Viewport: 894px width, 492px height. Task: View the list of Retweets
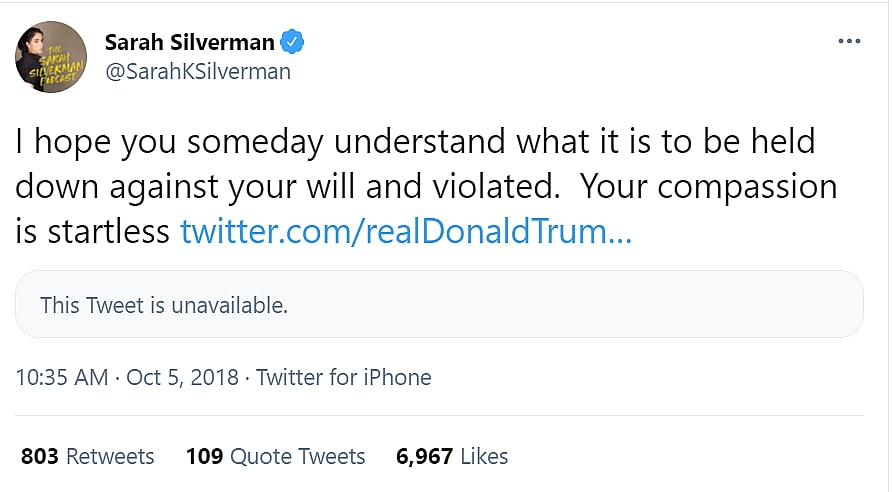pos(110,457)
